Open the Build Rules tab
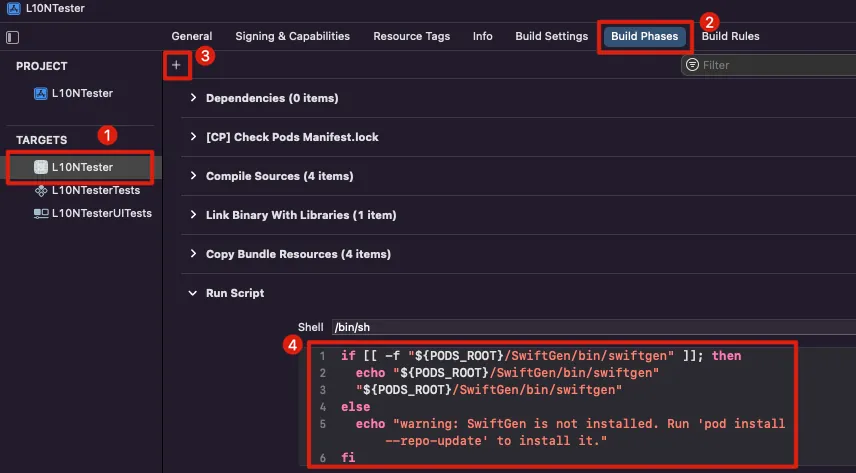The image size is (856, 473). point(730,36)
